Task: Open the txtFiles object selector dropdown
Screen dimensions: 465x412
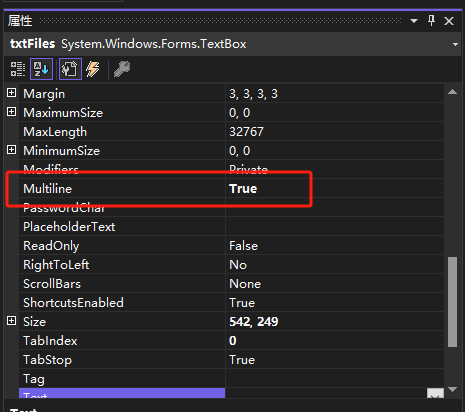Action: 455,44
